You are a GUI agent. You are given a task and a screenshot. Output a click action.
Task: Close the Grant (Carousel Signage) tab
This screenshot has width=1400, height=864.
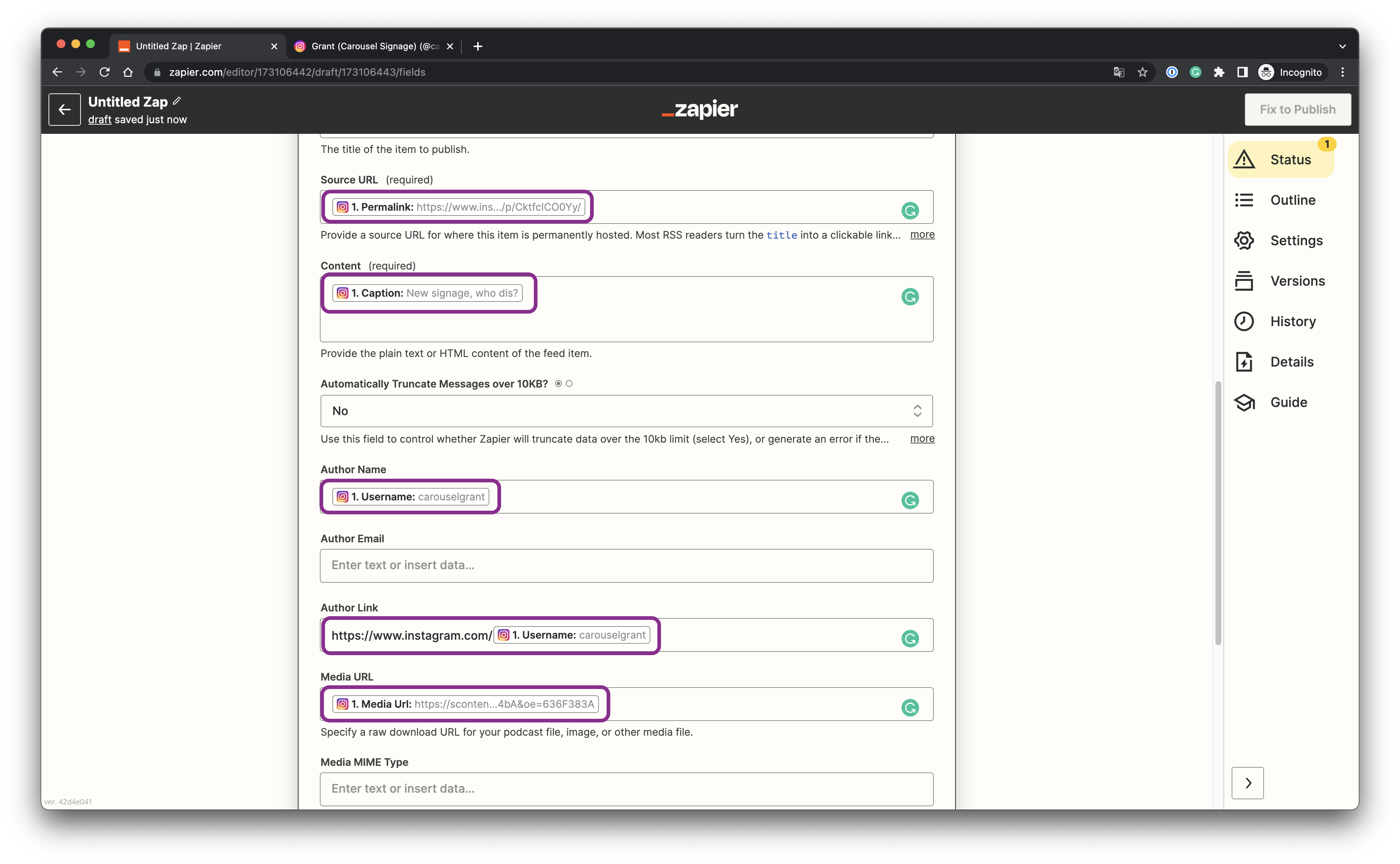pyautogui.click(x=450, y=46)
